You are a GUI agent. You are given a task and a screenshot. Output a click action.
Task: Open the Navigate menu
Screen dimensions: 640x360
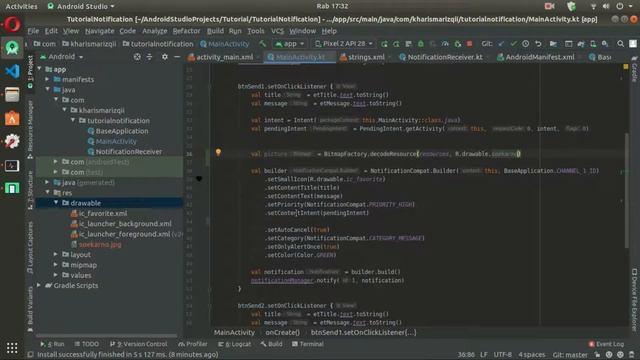[x=100, y=31]
